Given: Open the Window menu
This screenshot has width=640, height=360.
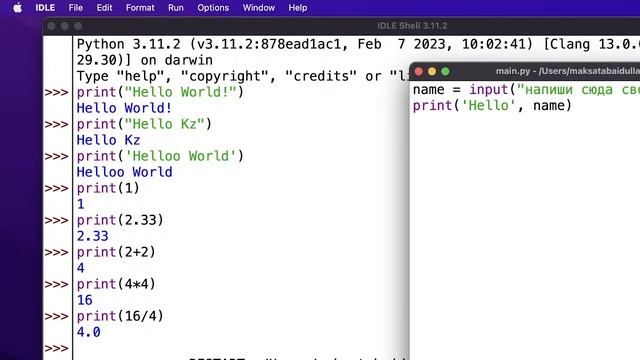Looking at the screenshot, I should coord(259,8).
